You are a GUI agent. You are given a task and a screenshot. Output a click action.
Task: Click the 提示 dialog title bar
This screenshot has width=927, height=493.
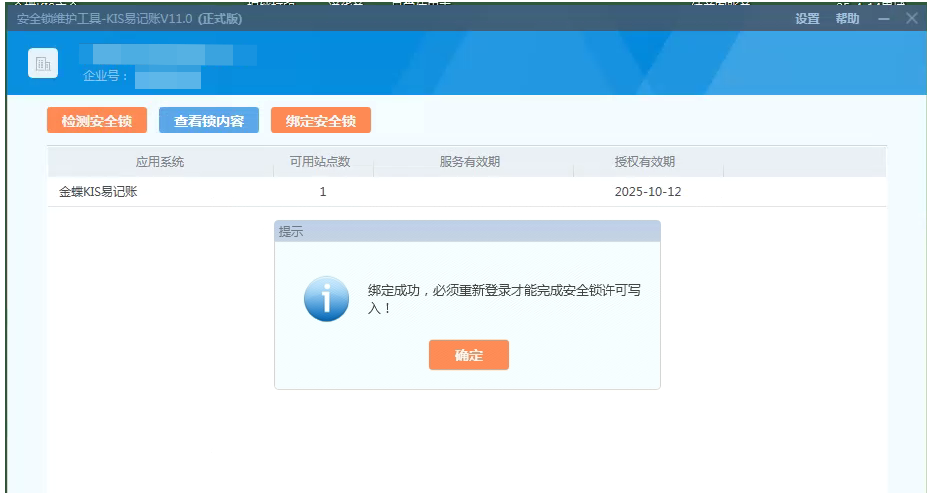coord(467,232)
